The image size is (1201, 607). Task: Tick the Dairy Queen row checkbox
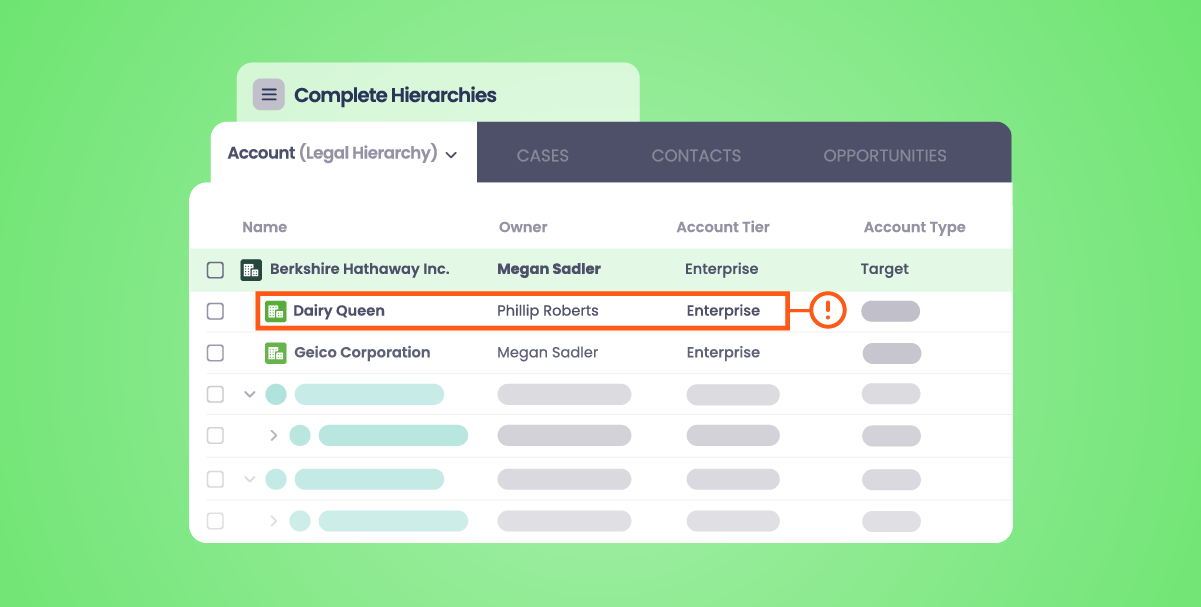click(215, 311)
